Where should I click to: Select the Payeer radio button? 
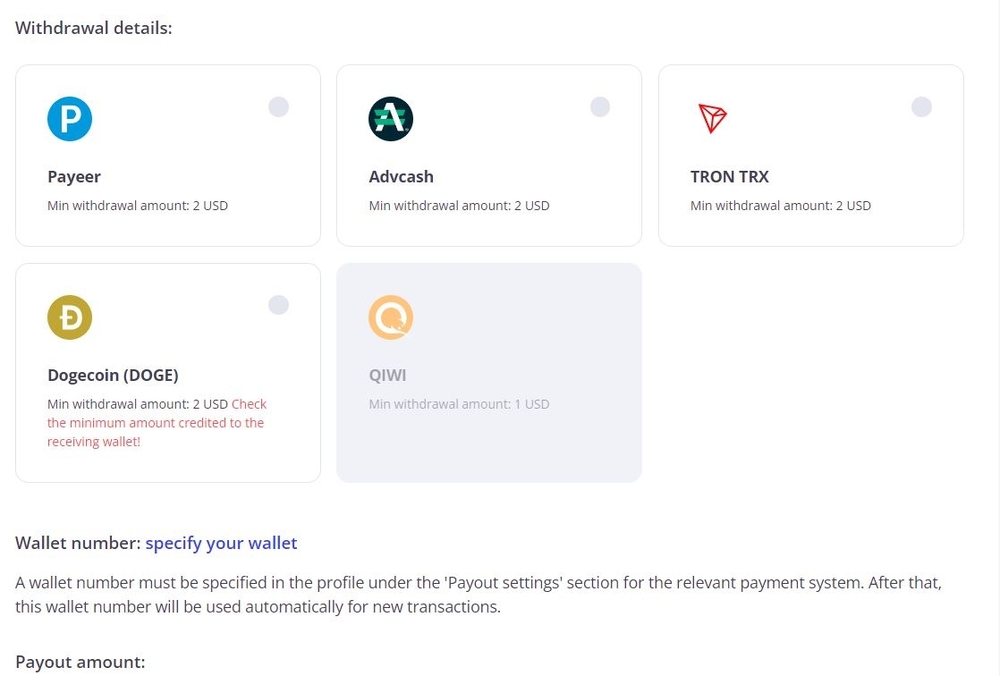(x=279, y=107)
